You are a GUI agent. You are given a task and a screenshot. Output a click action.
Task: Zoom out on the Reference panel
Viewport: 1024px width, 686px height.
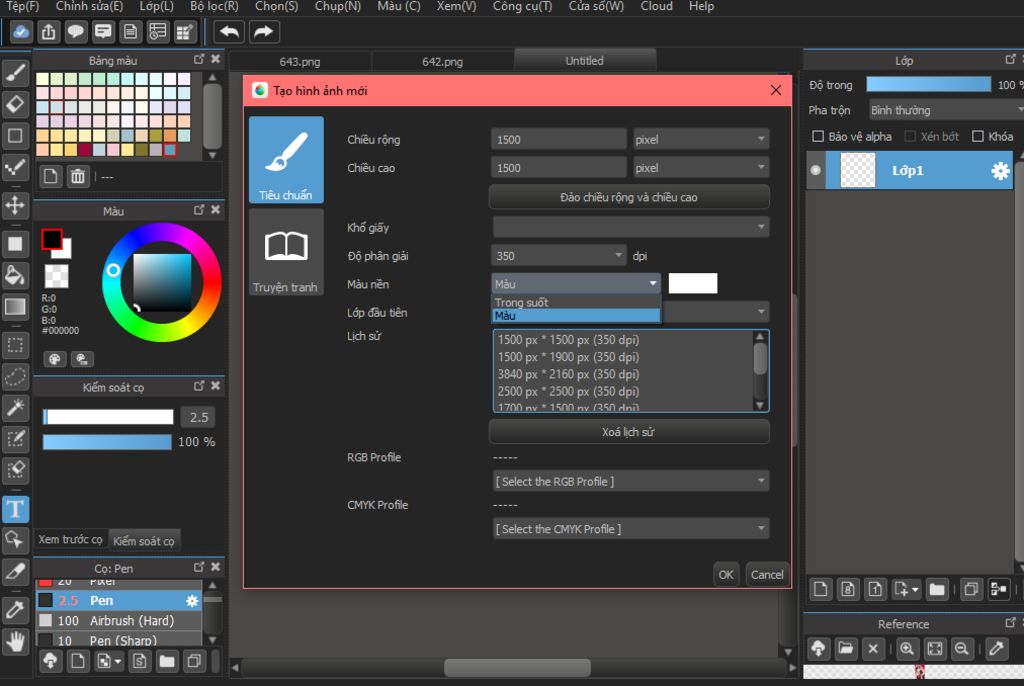pos(962,649)
